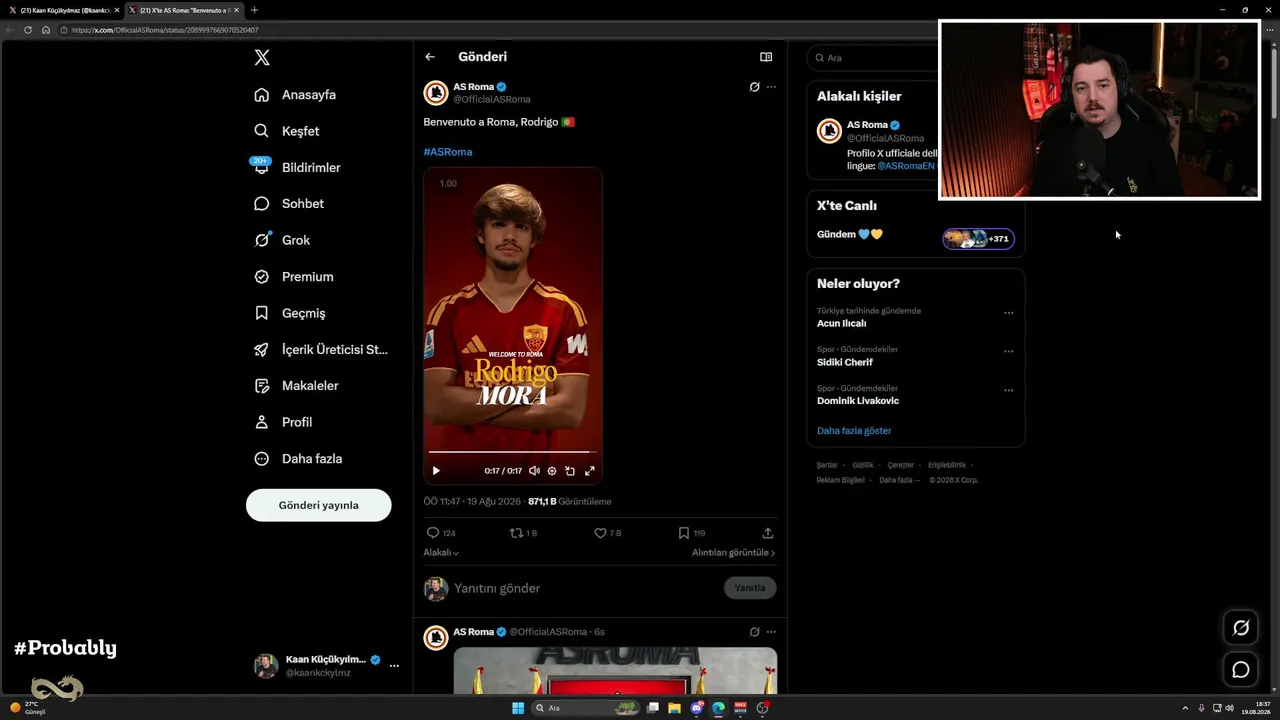The width and height of the screenshot is (1280, 720).
Task: Expand the Alakalı sort dropdown
Action: coord(441,553)
